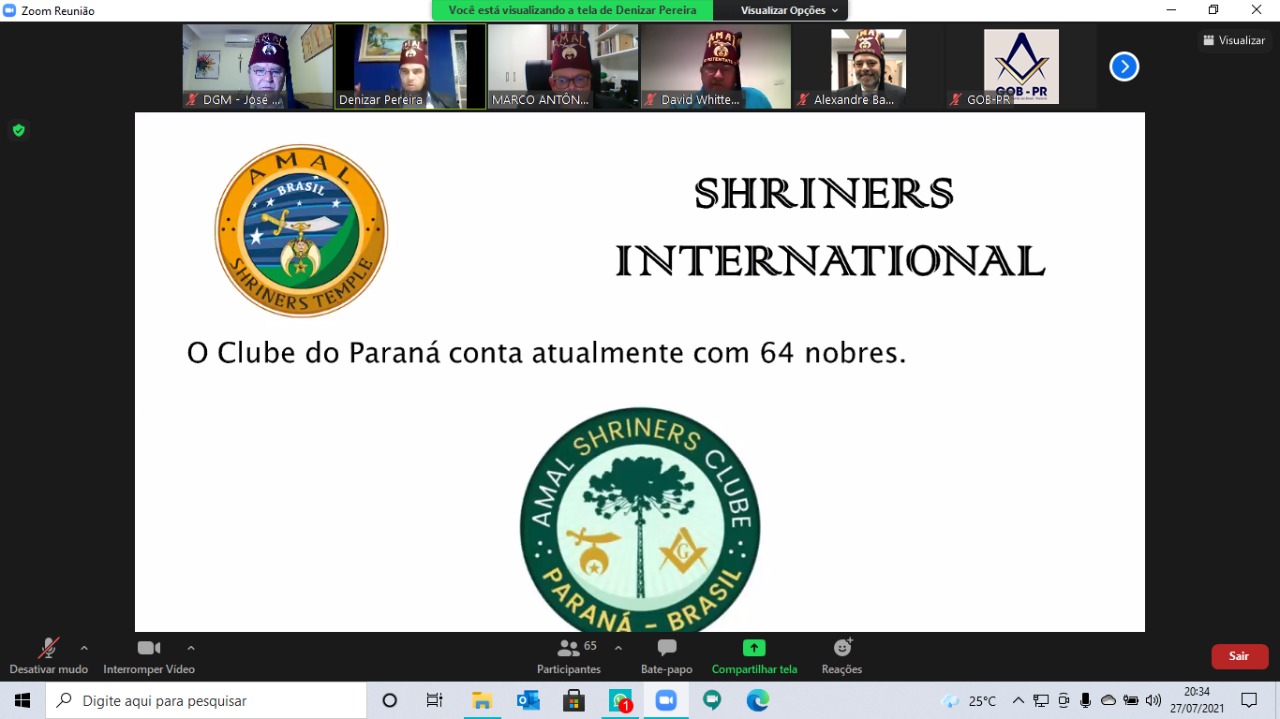Click the red Sair button
This screenshot has width=1280, height=719.
(1239, 656)
